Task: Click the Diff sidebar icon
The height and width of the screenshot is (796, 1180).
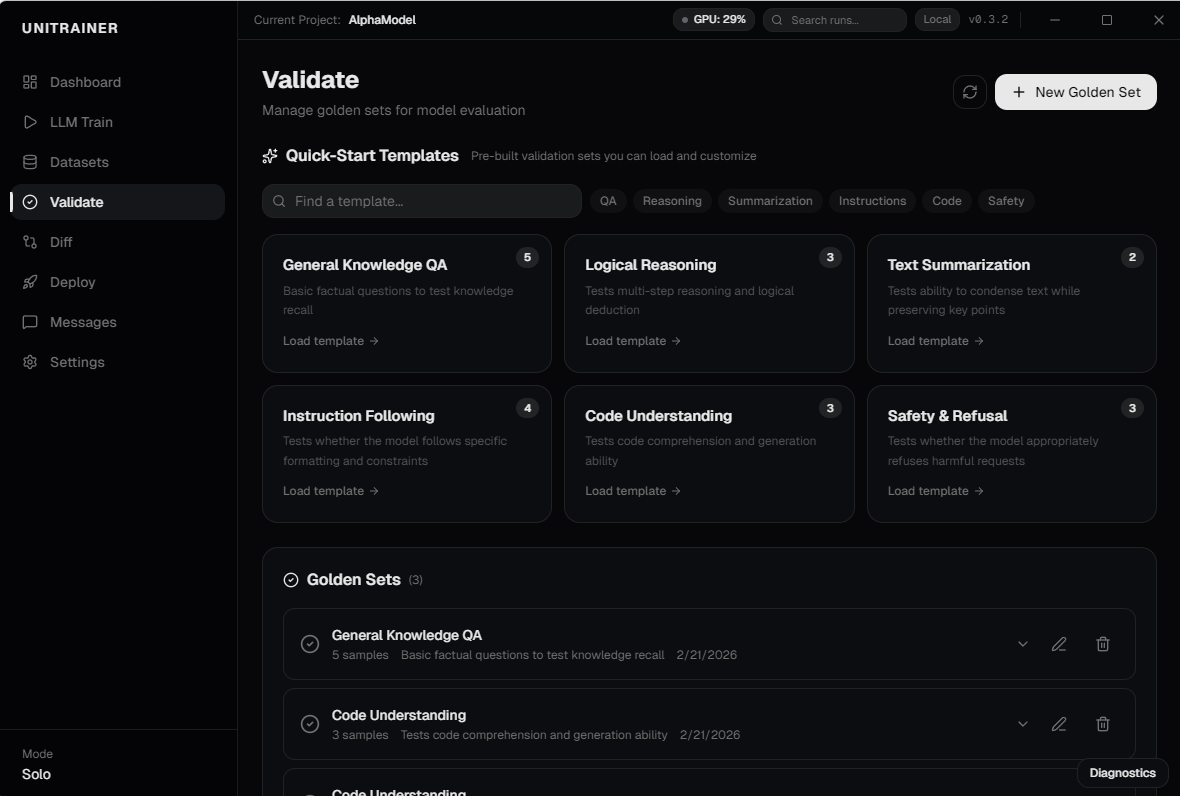Action: pos(31,242)
